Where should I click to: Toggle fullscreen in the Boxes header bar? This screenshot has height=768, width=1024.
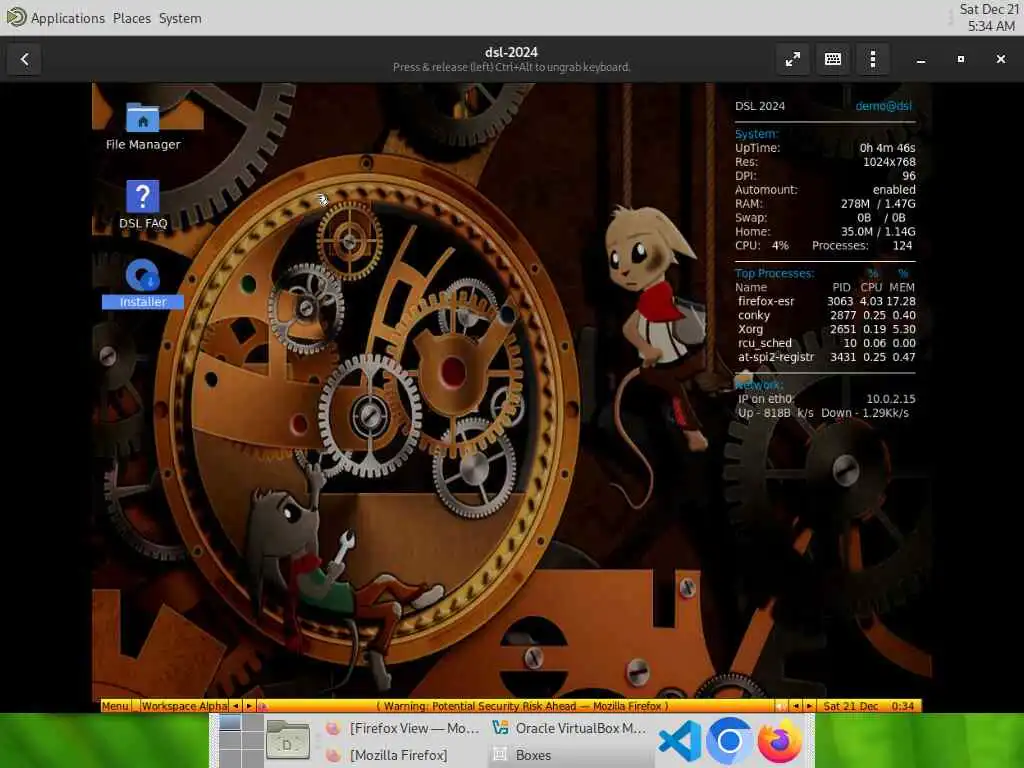[x=793, y=59]
